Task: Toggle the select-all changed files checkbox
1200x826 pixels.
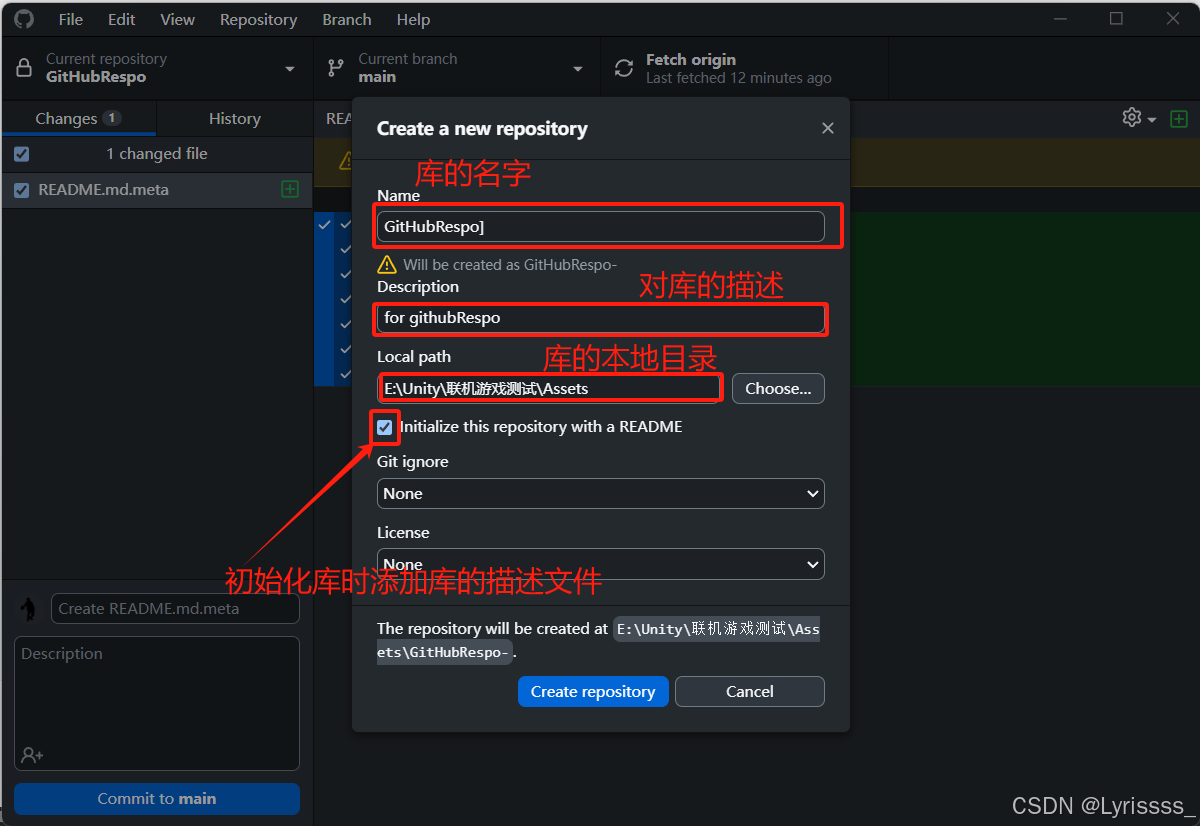Action: (22, 154)
